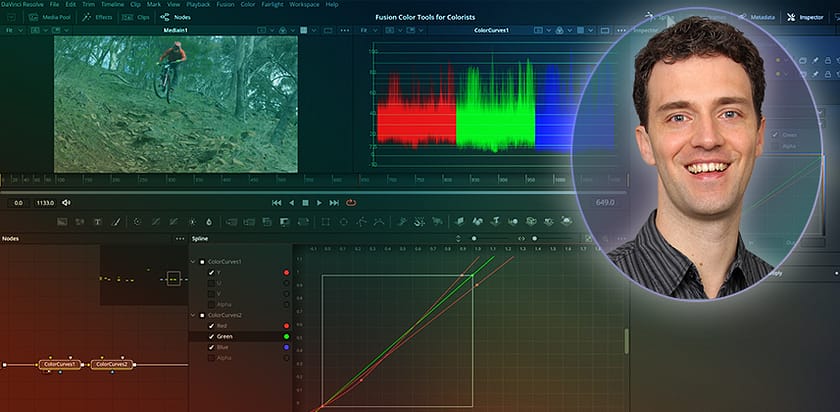
Task: Open the Workspace menu
Action: point(304,4)
